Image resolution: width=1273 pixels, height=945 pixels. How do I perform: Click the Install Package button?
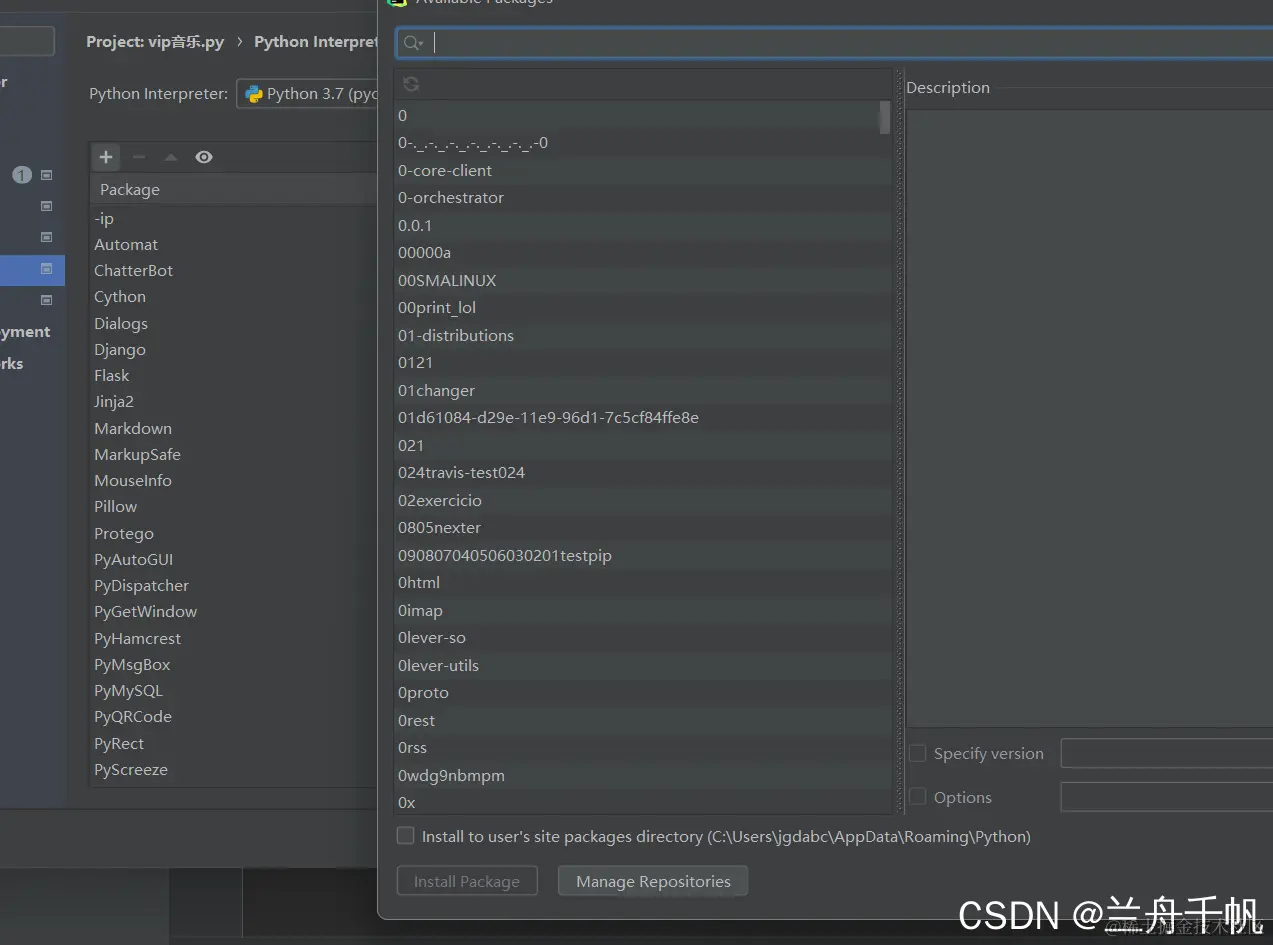click(x=467, y=881)
